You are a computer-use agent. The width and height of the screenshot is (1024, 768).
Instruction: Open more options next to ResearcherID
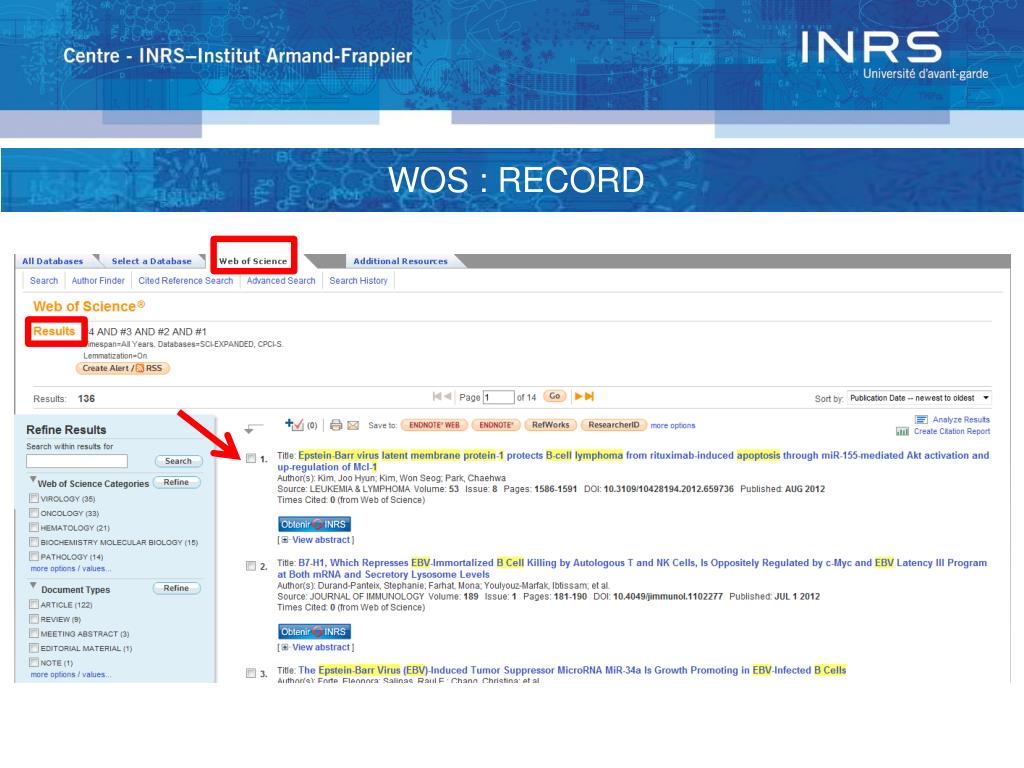(673, 425)
